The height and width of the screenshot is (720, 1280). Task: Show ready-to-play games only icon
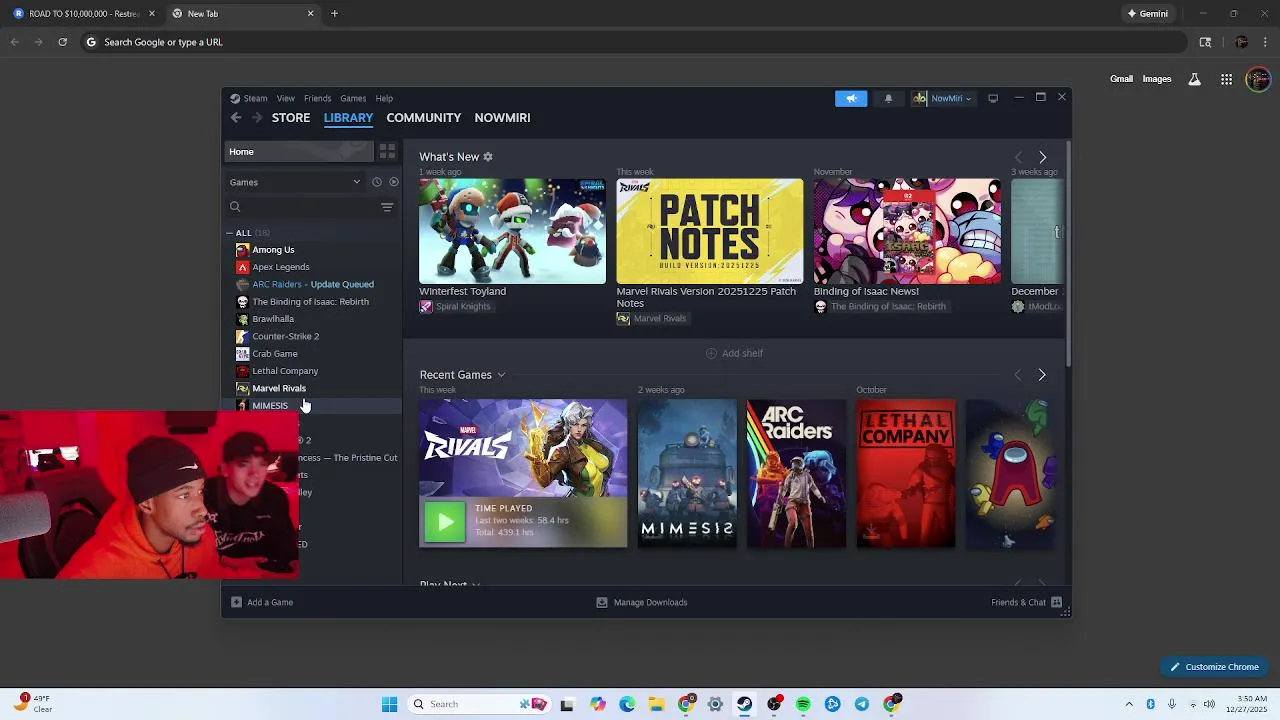tap(394, 182)
